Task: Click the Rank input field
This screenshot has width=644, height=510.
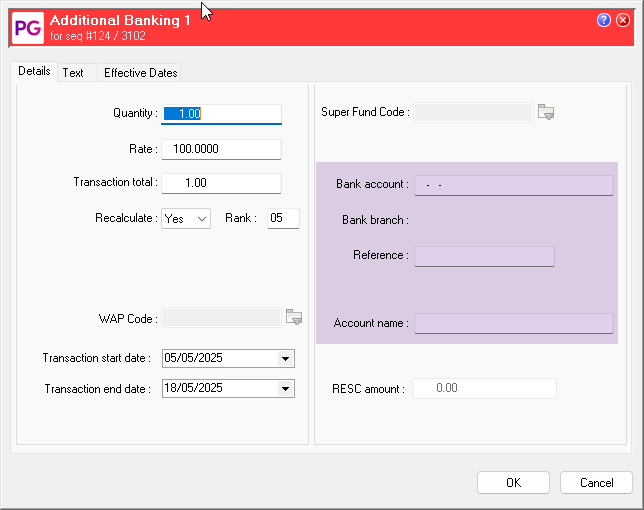Action: (x=283, y=218)
